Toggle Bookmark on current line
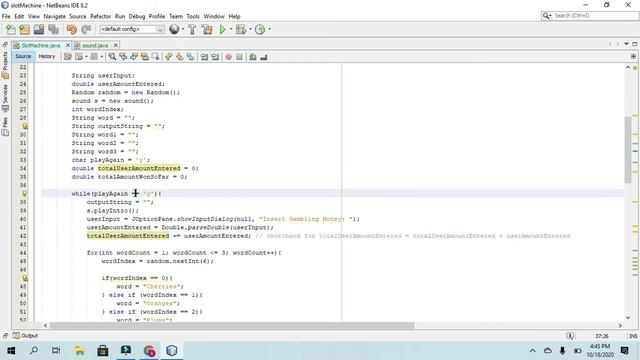Image resolution: width=640 pixels, height=360 pixels. click(x=190, y=57)
